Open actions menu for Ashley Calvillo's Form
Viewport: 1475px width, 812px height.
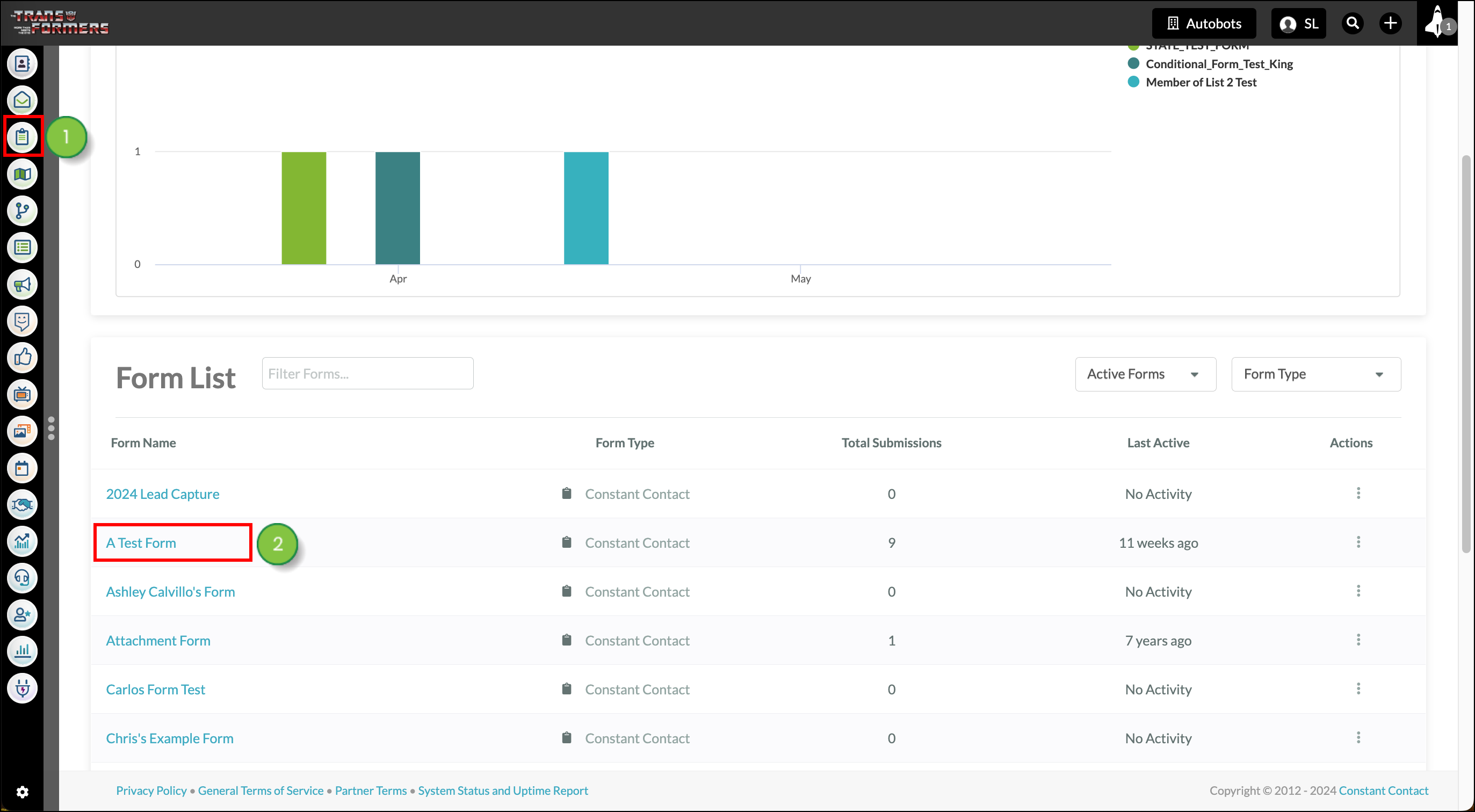tap(1358, 590)
